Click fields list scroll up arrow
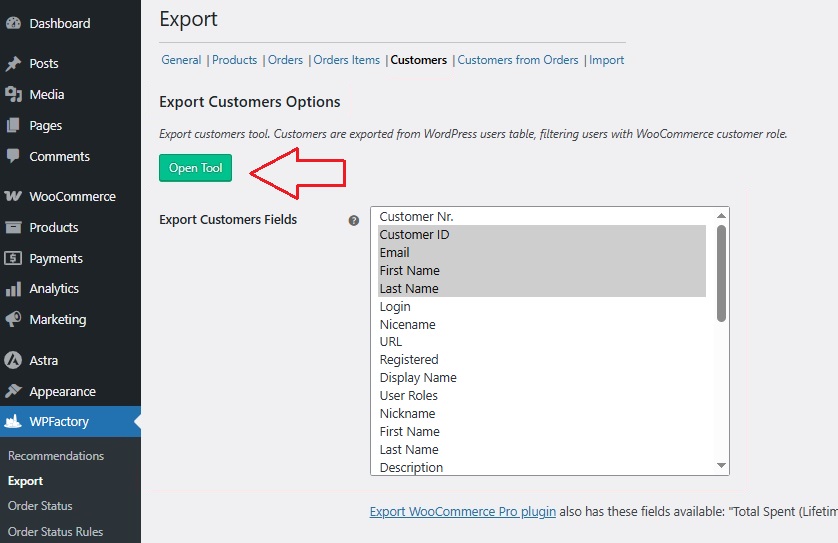 coord(721,215)
